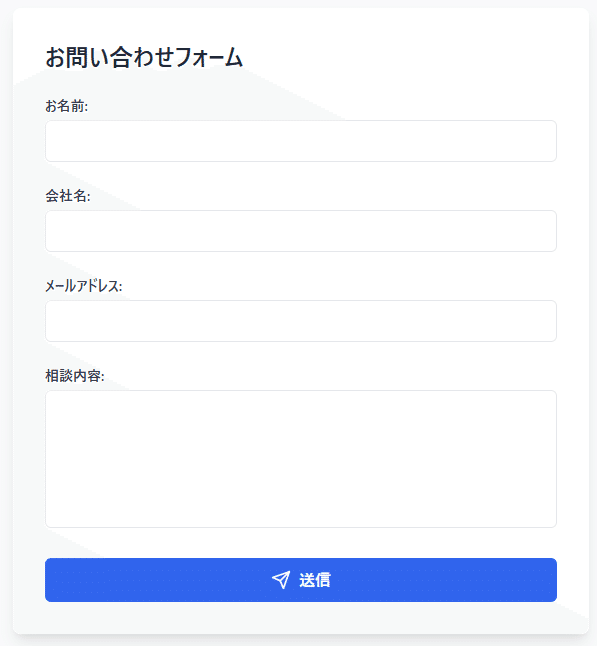Screen dimensions: 597x646
Task: Click the paper plane send icon
Action: tap(281, 580)
